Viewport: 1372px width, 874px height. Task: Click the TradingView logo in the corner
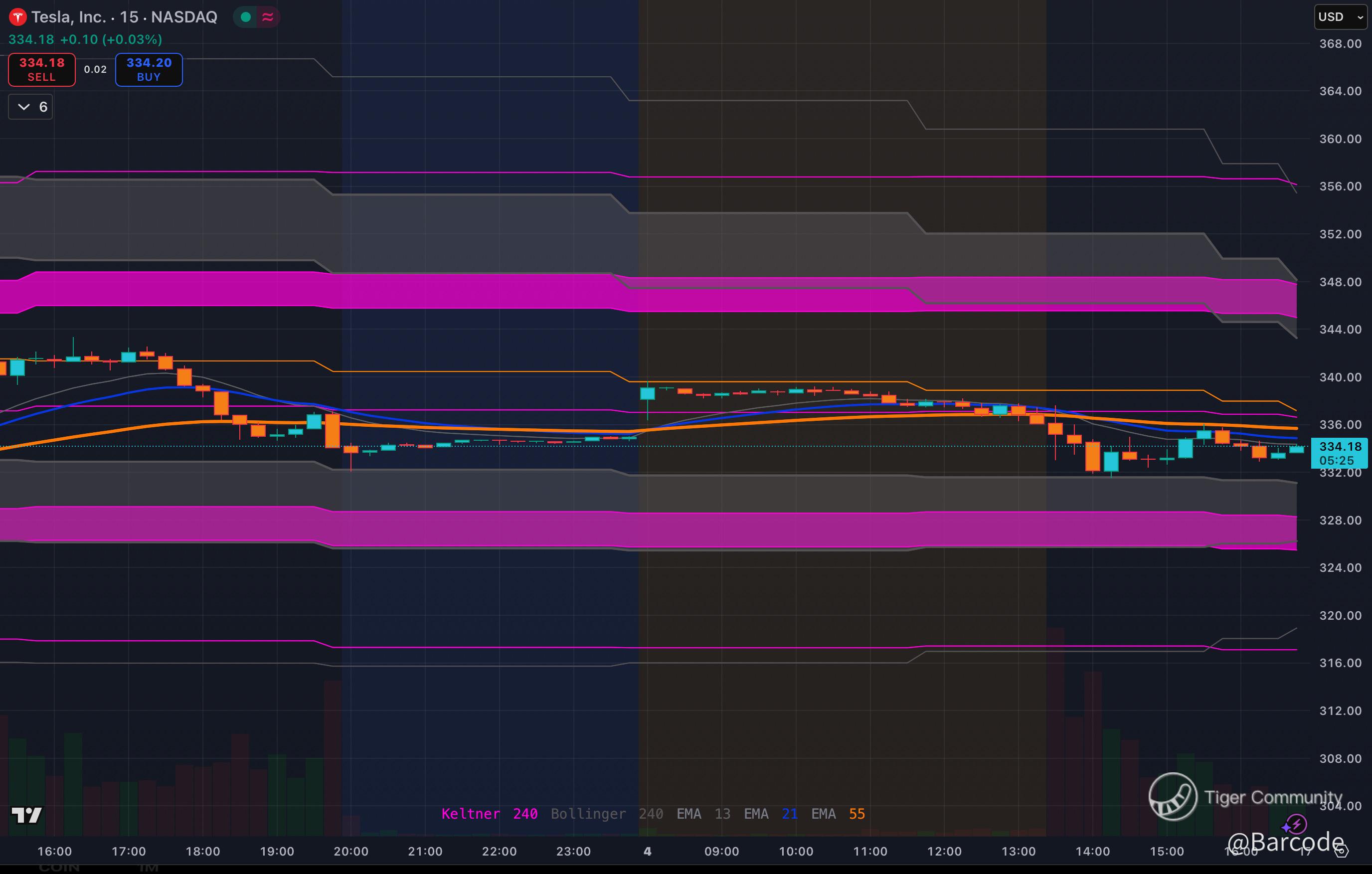(27, 815)
